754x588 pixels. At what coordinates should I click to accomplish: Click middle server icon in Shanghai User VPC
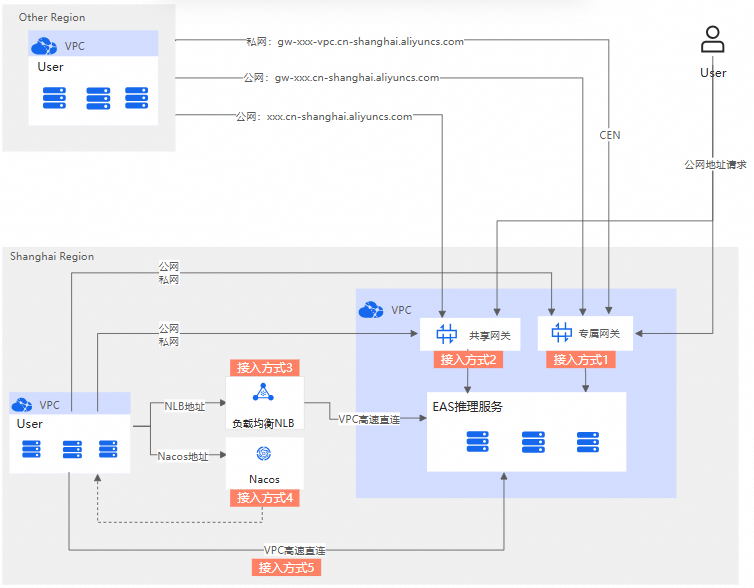pos(72,449)
